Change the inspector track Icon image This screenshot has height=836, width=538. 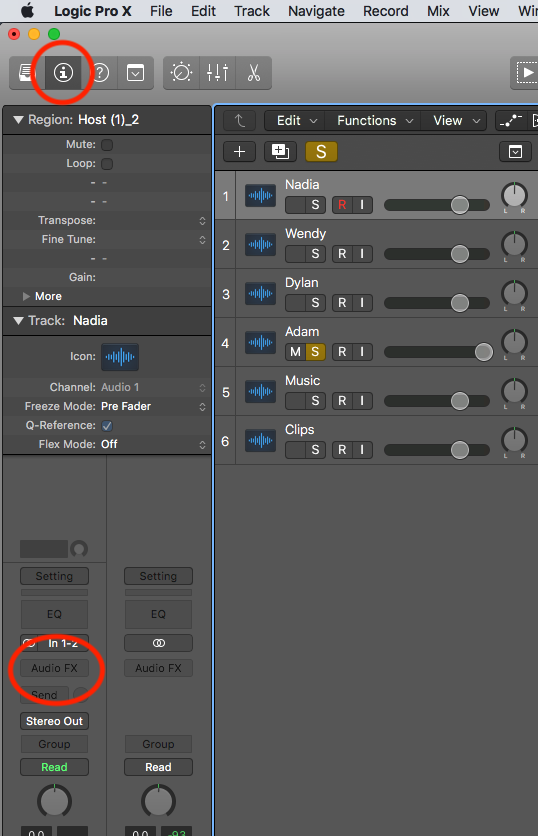tap(120, 357)
